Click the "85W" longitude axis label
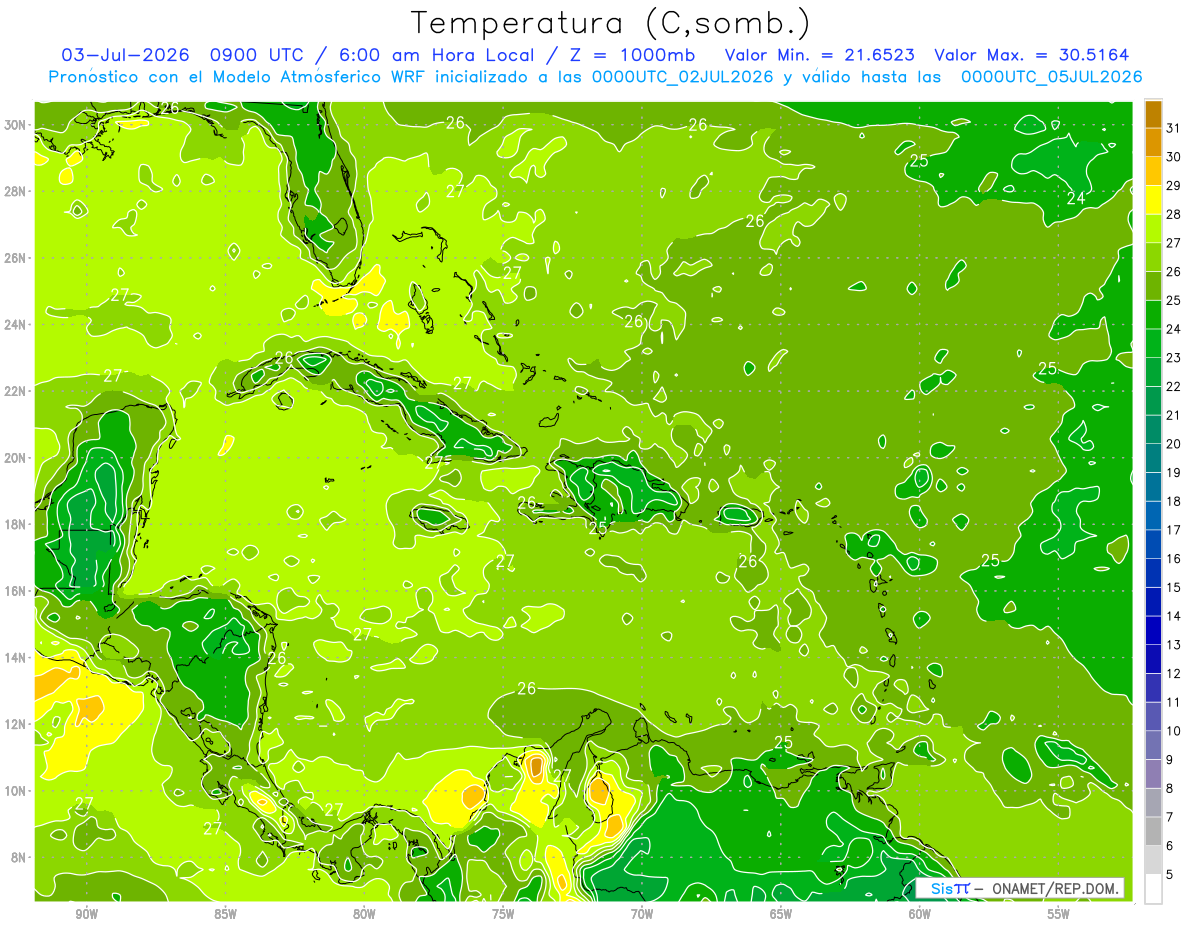This screenshot has height=927, width=1200. point(225,915)
